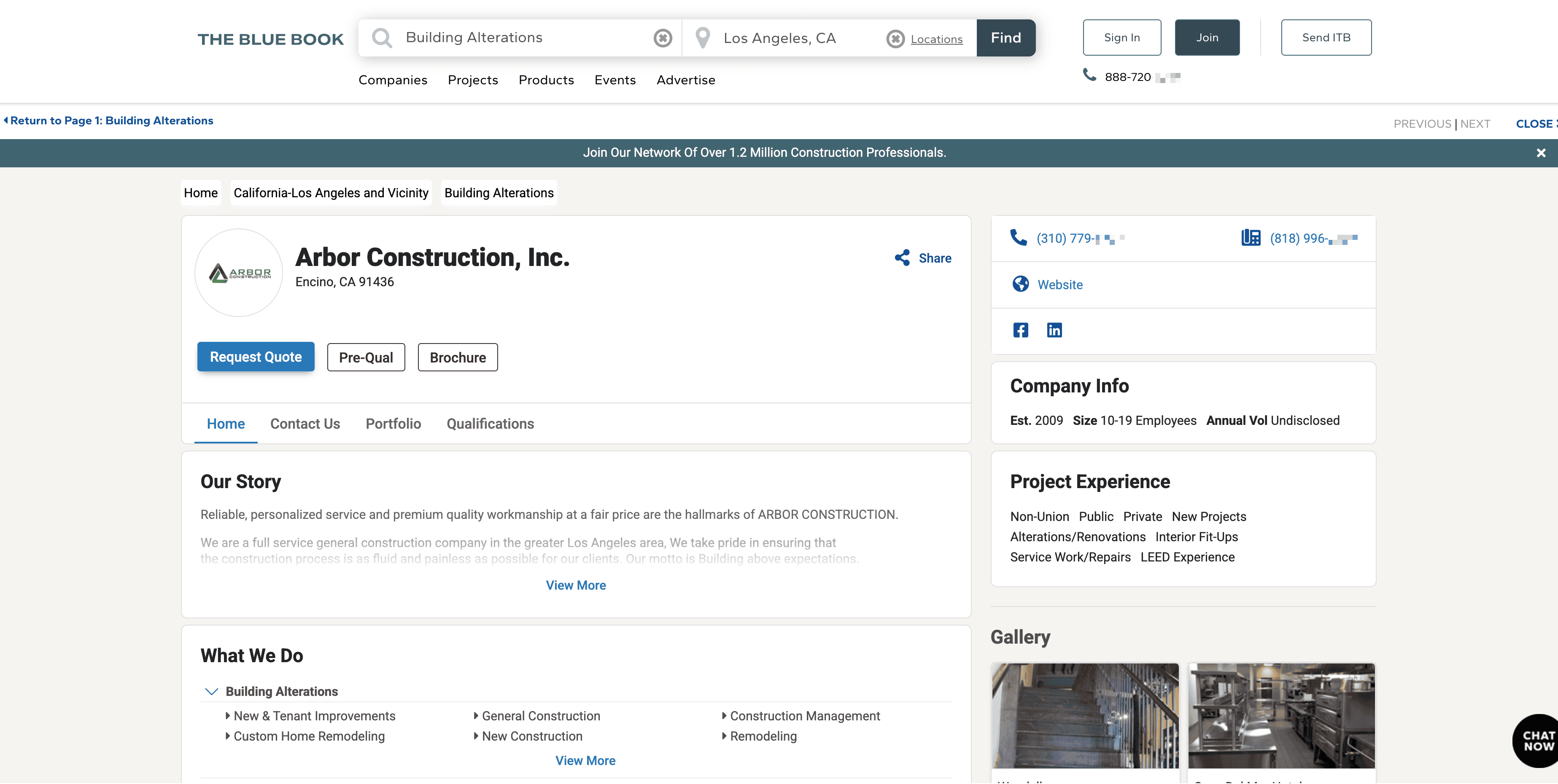Clear the Building Alterations search text

pyautogui.click(x=663, y=38)
